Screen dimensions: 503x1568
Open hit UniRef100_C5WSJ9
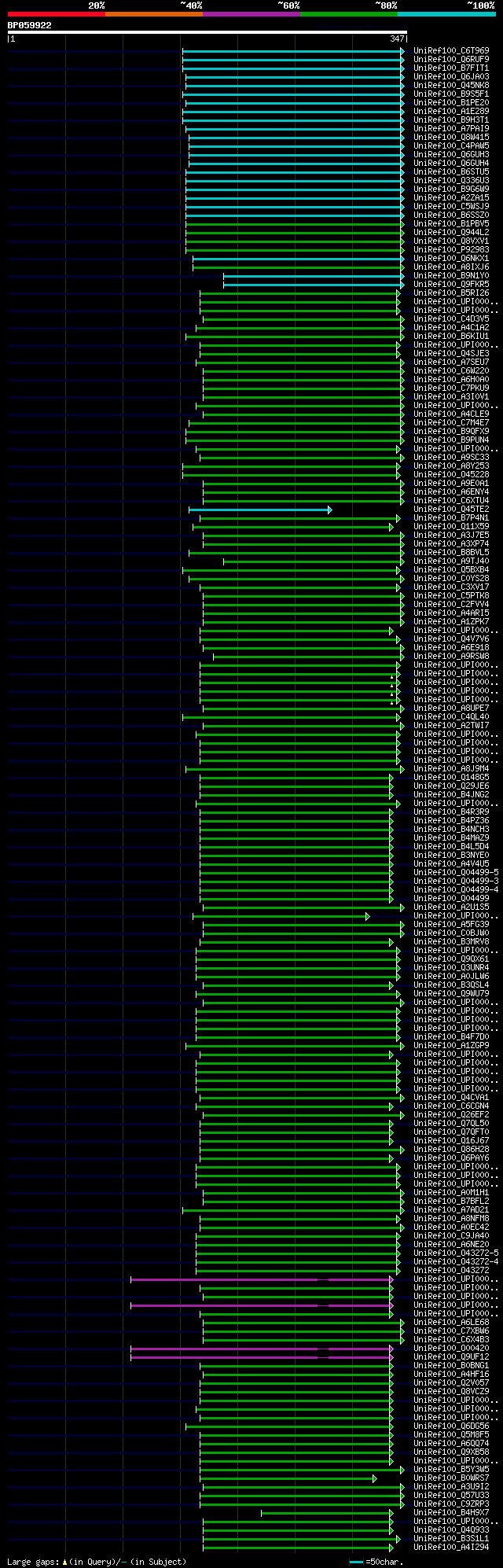451,206
